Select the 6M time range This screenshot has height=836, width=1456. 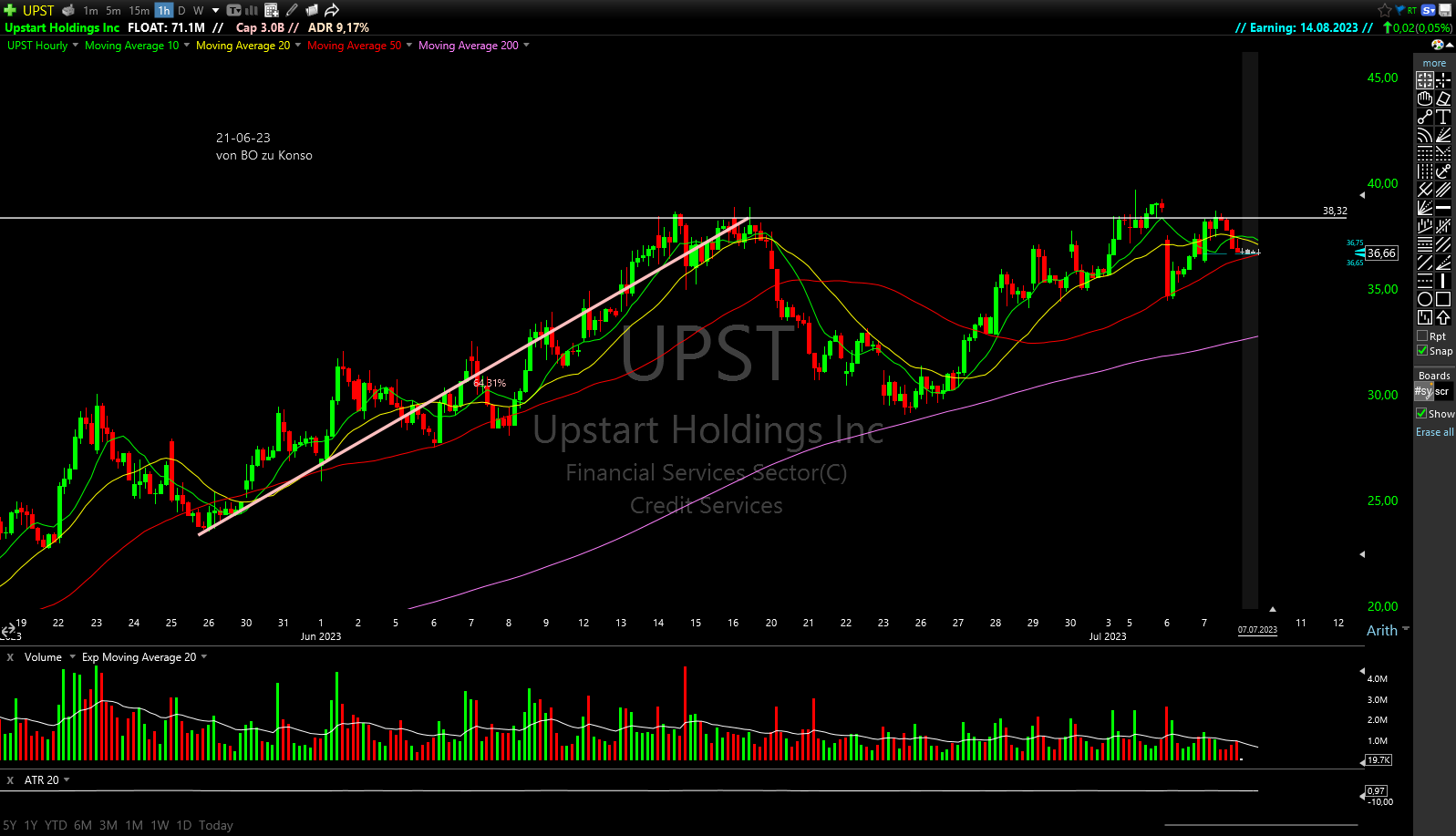click(x=83, y=825)
